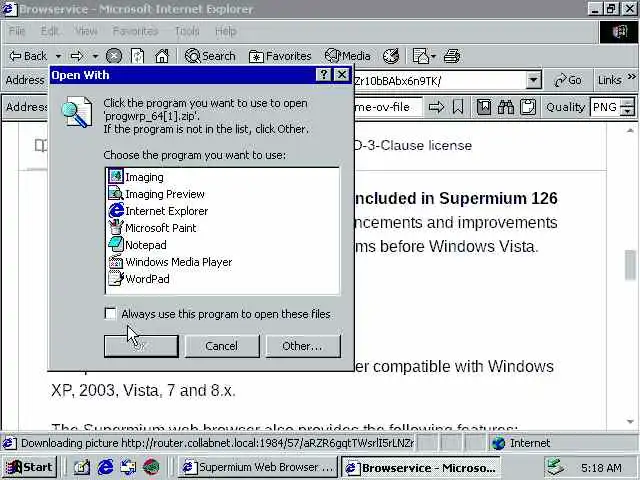Switch to Supermium Web Browser taskbar button

click(258, 467)
